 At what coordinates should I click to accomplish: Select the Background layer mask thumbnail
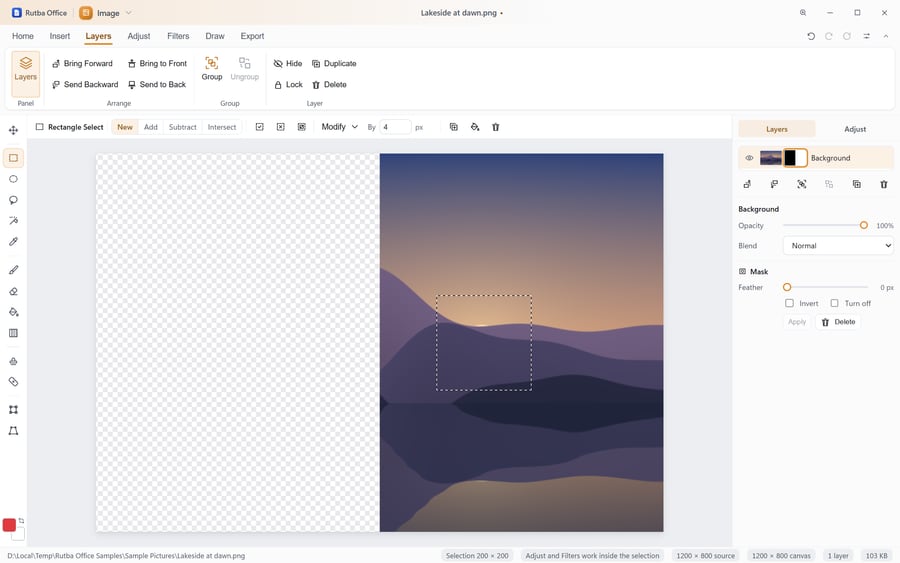pos(796,158)
